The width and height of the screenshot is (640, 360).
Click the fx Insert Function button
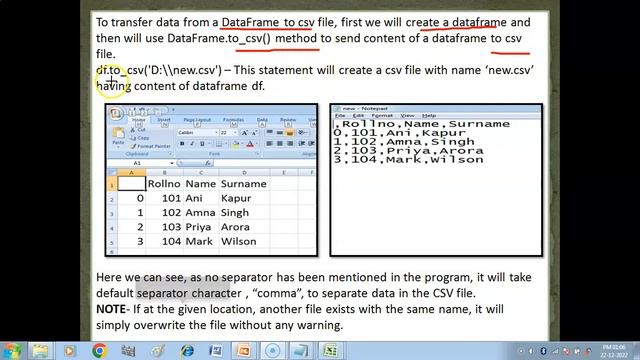(x=208, y=163)
